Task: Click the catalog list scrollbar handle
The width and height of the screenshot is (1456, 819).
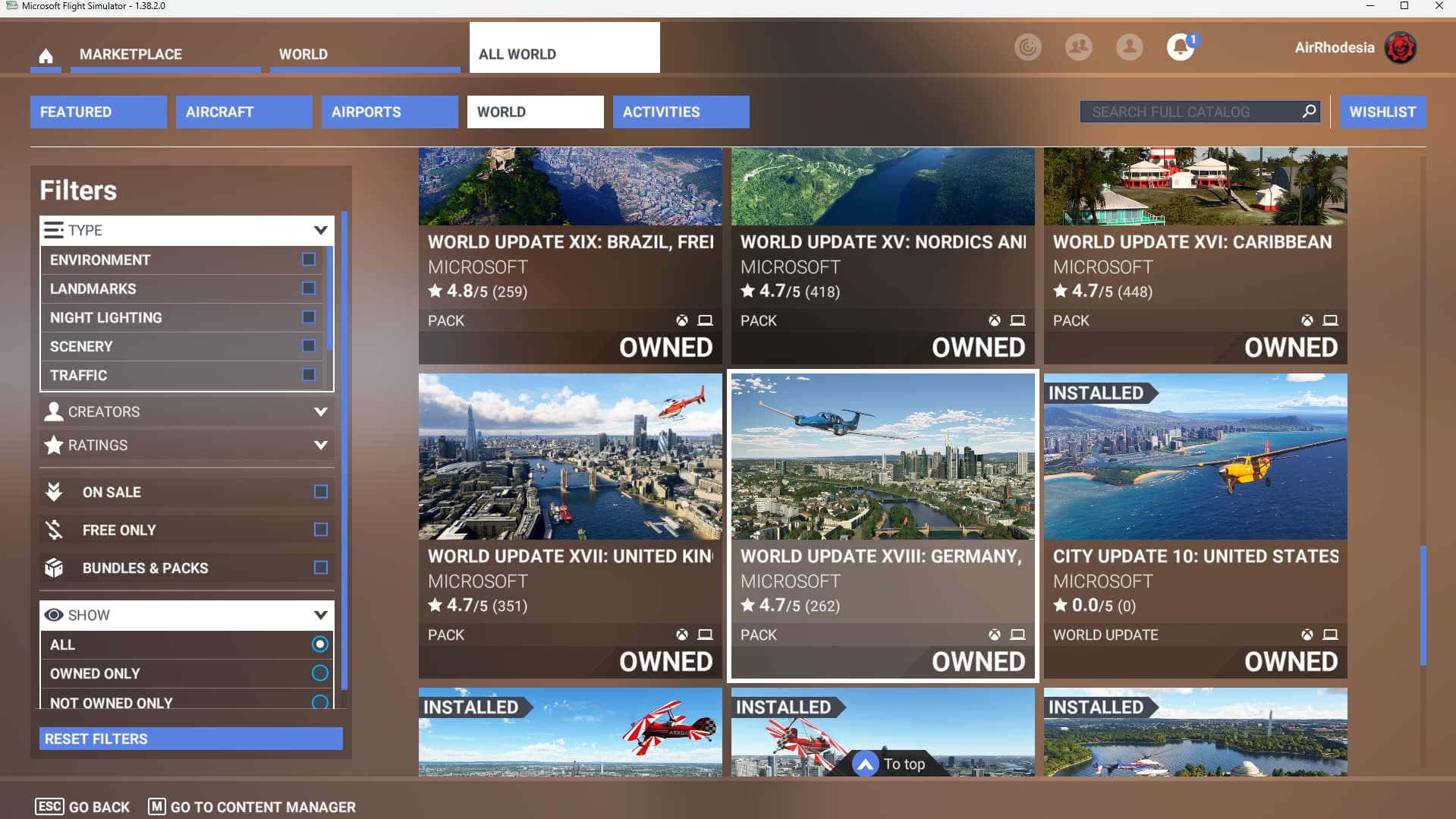Action: pyautogui.click(x=1423, y=606)
